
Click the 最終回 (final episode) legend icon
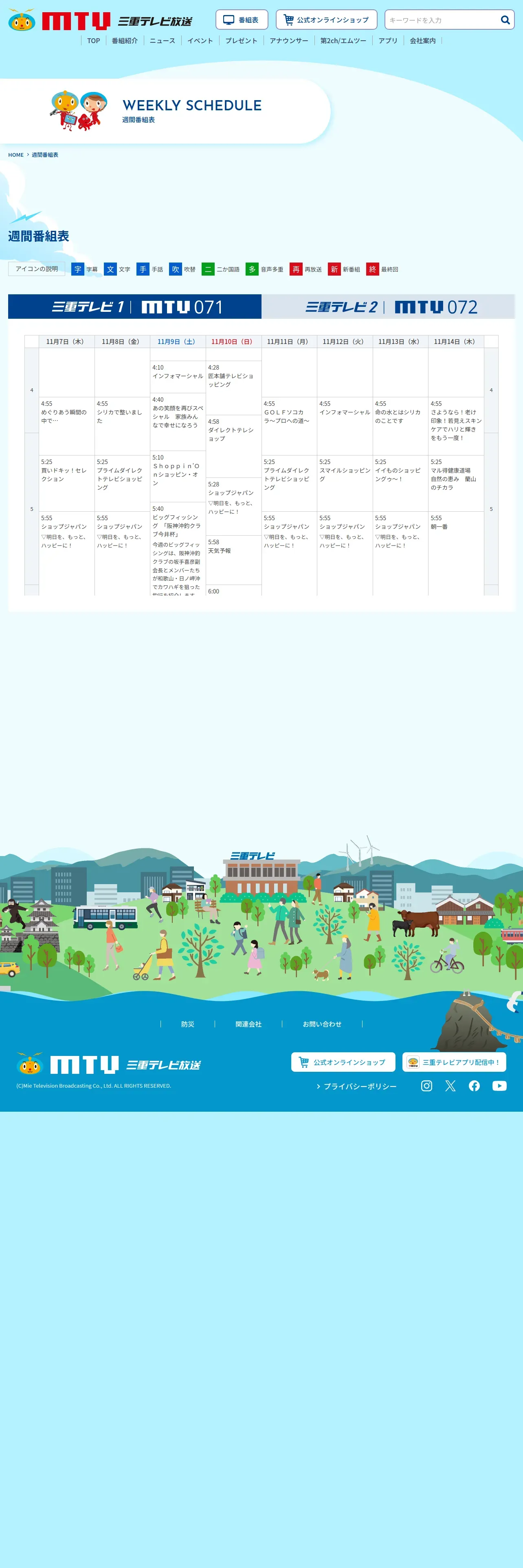click(x=373, y=269)
